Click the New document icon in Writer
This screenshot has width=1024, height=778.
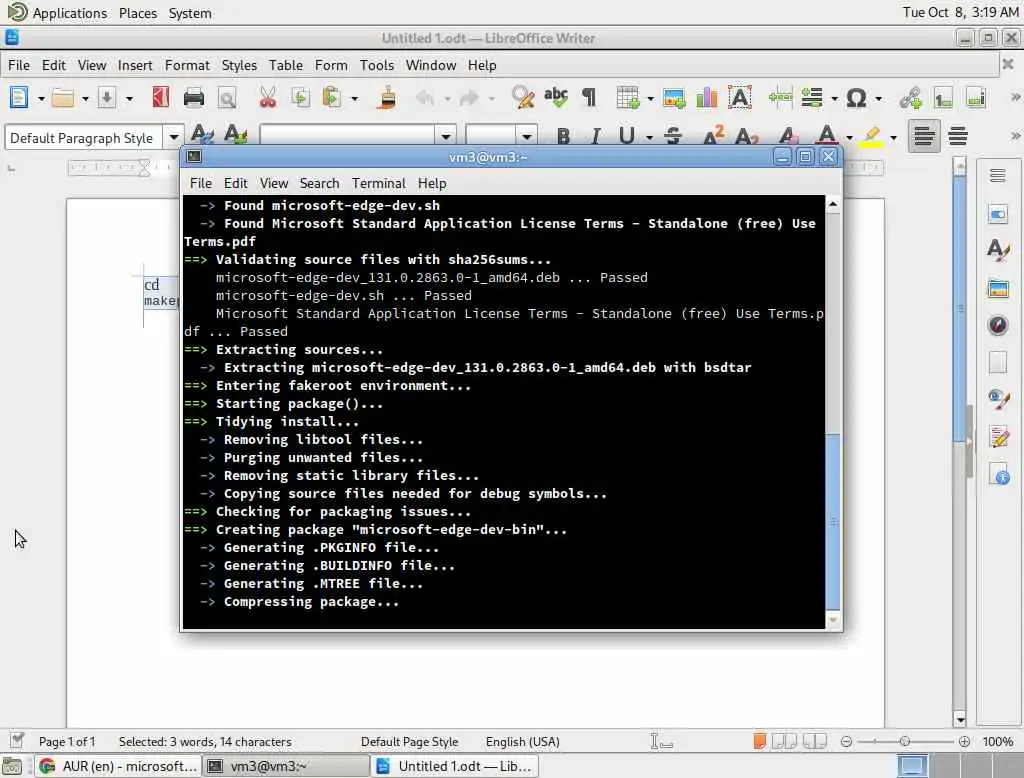tap(19, 98)
